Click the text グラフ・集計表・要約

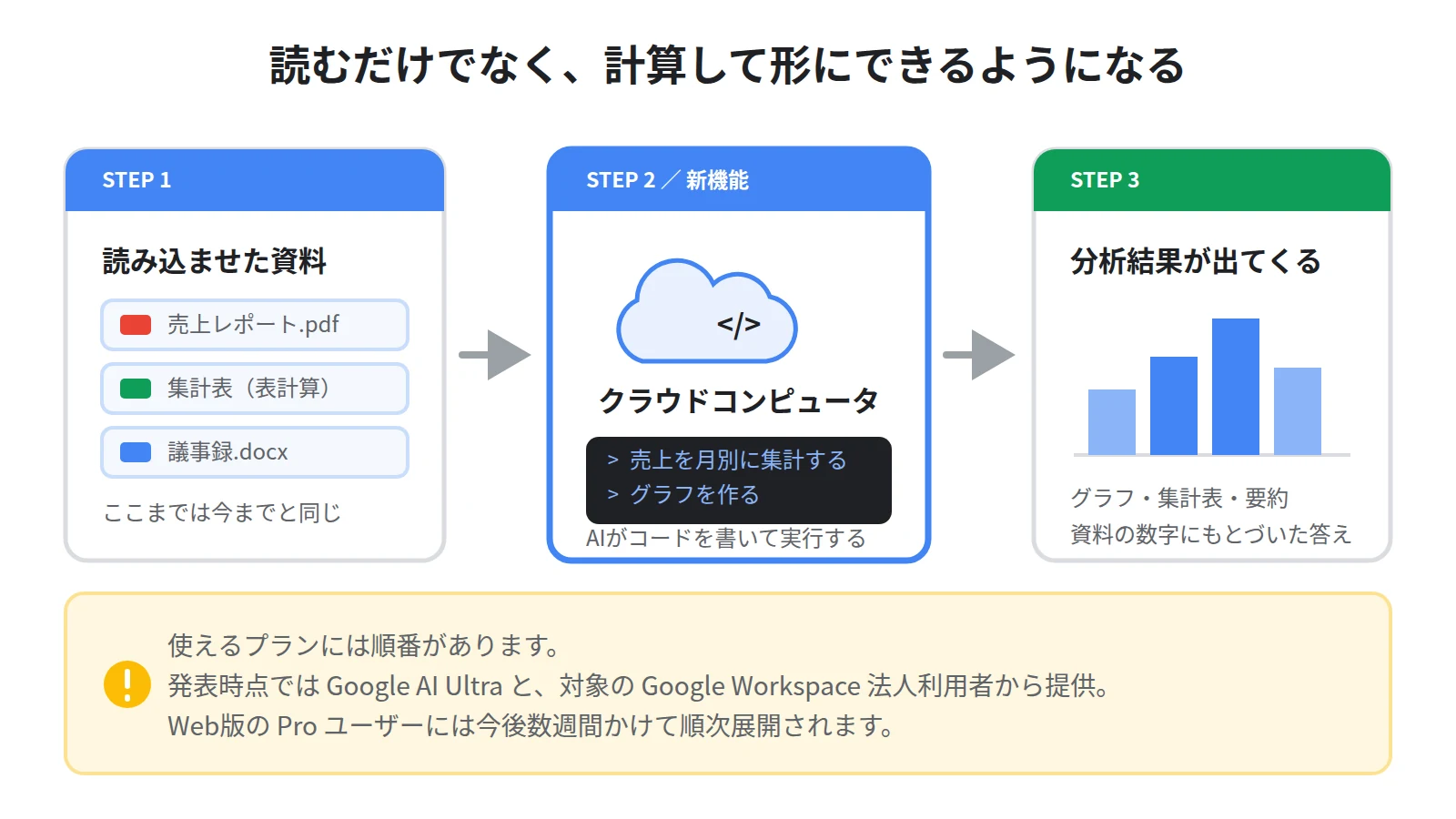tap(1179, 499)
